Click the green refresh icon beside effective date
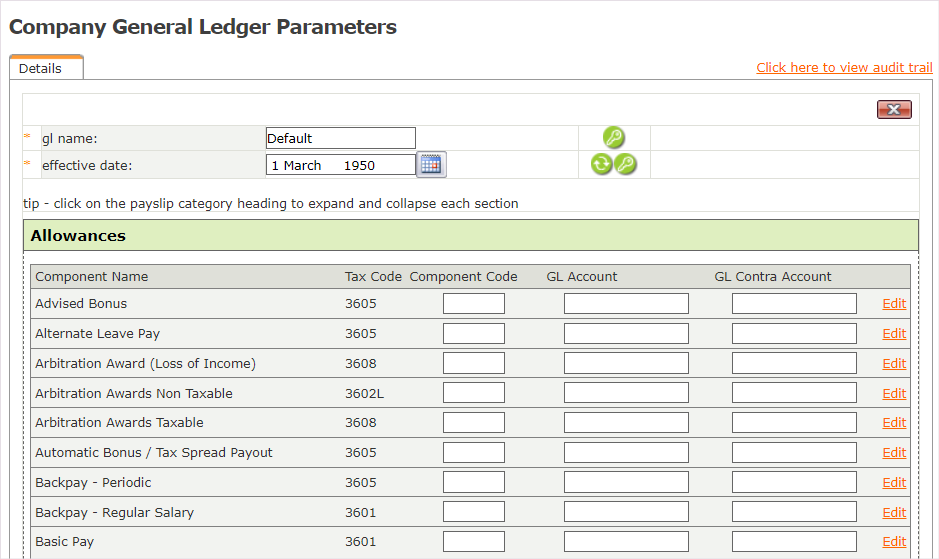This screenshot has height=559, width=939. [x=601, y=165]
